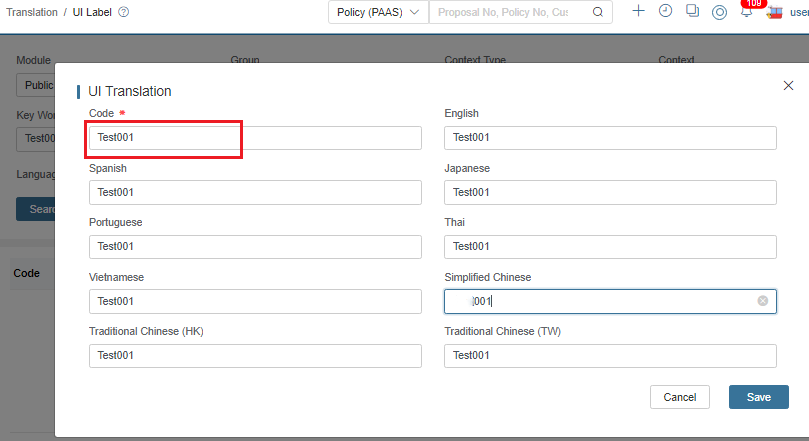Click the plus icon in the header
809x441 pixels.
(638, 11)
